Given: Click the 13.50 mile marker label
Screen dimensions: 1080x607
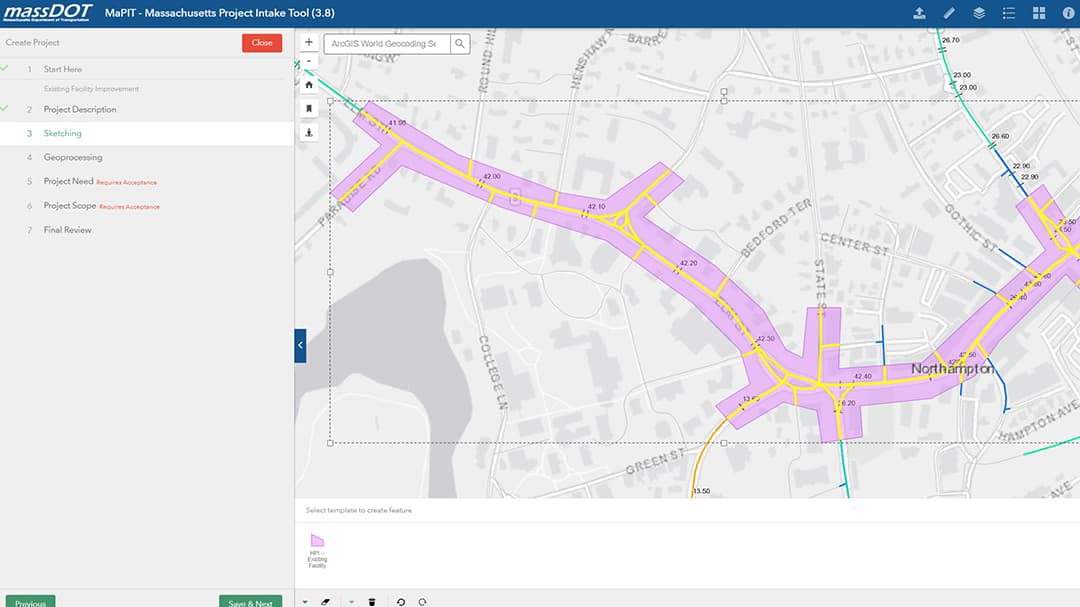Looking at the screenshot, I should click(702, 491).
